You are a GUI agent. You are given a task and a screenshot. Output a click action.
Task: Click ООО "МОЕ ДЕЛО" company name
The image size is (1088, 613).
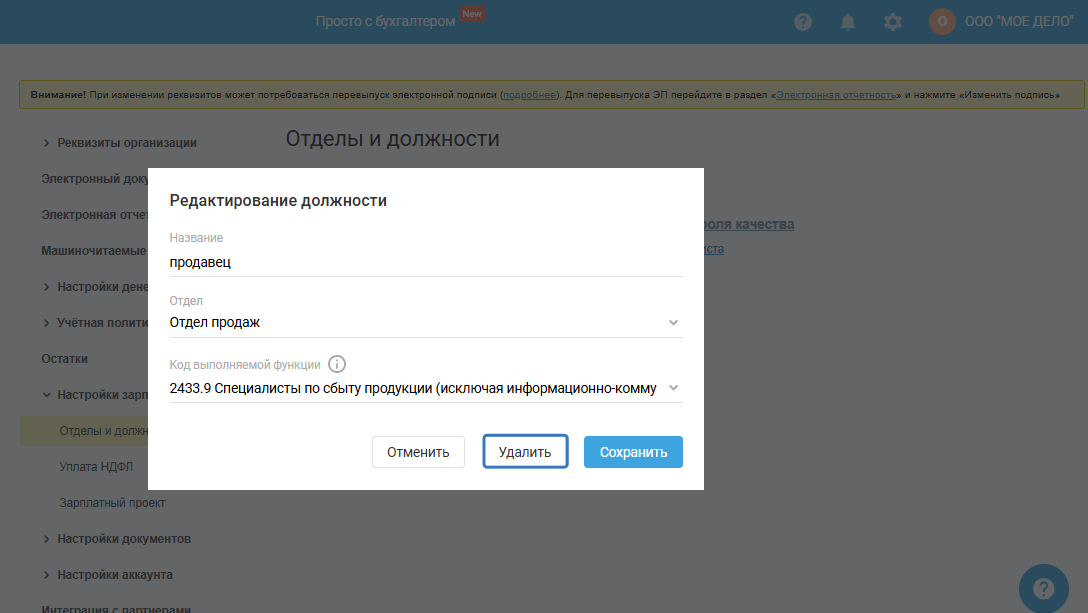coord(1019,22)
